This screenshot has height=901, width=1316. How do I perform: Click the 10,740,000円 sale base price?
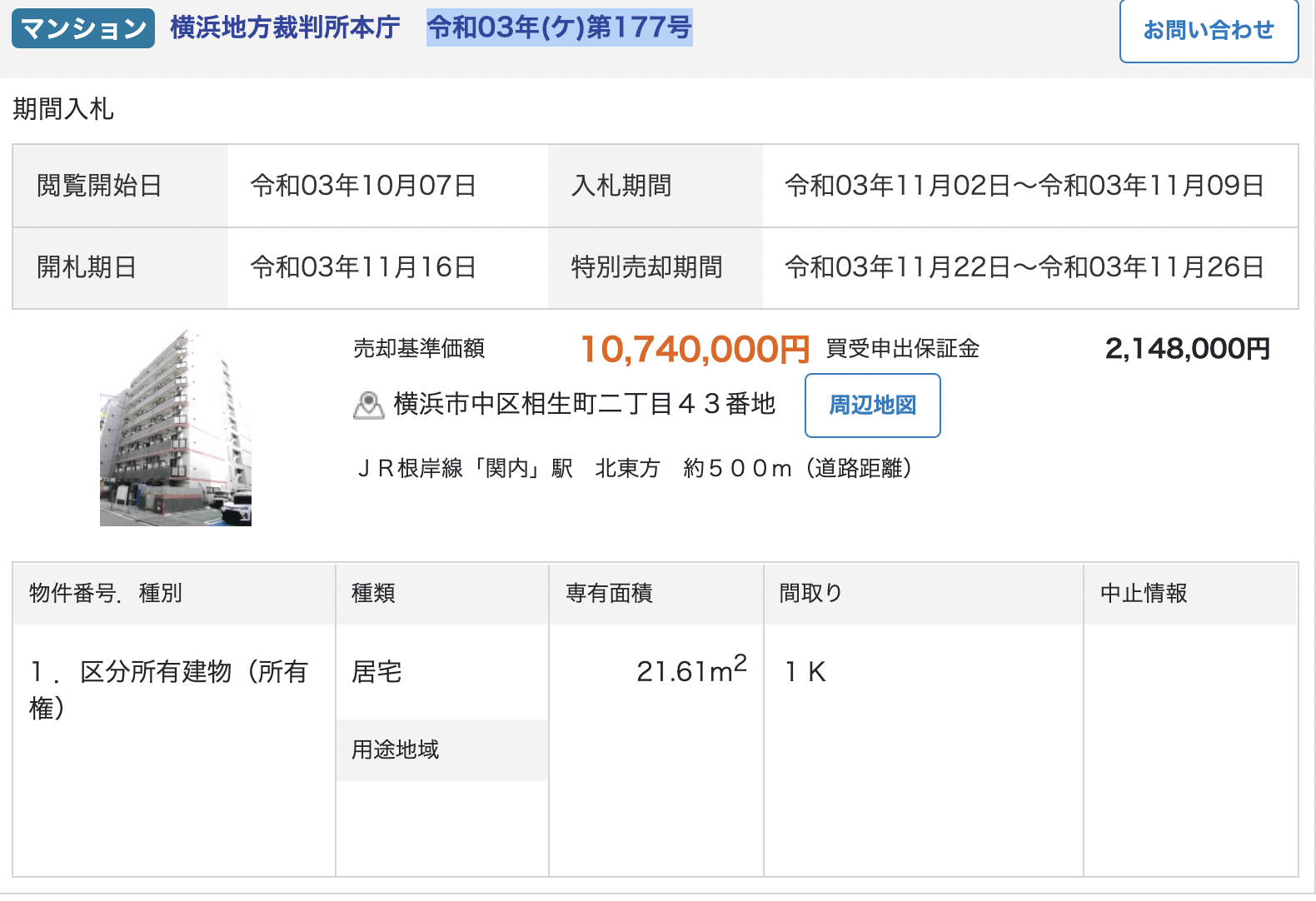pyautogui.click(x=695, y=349)
